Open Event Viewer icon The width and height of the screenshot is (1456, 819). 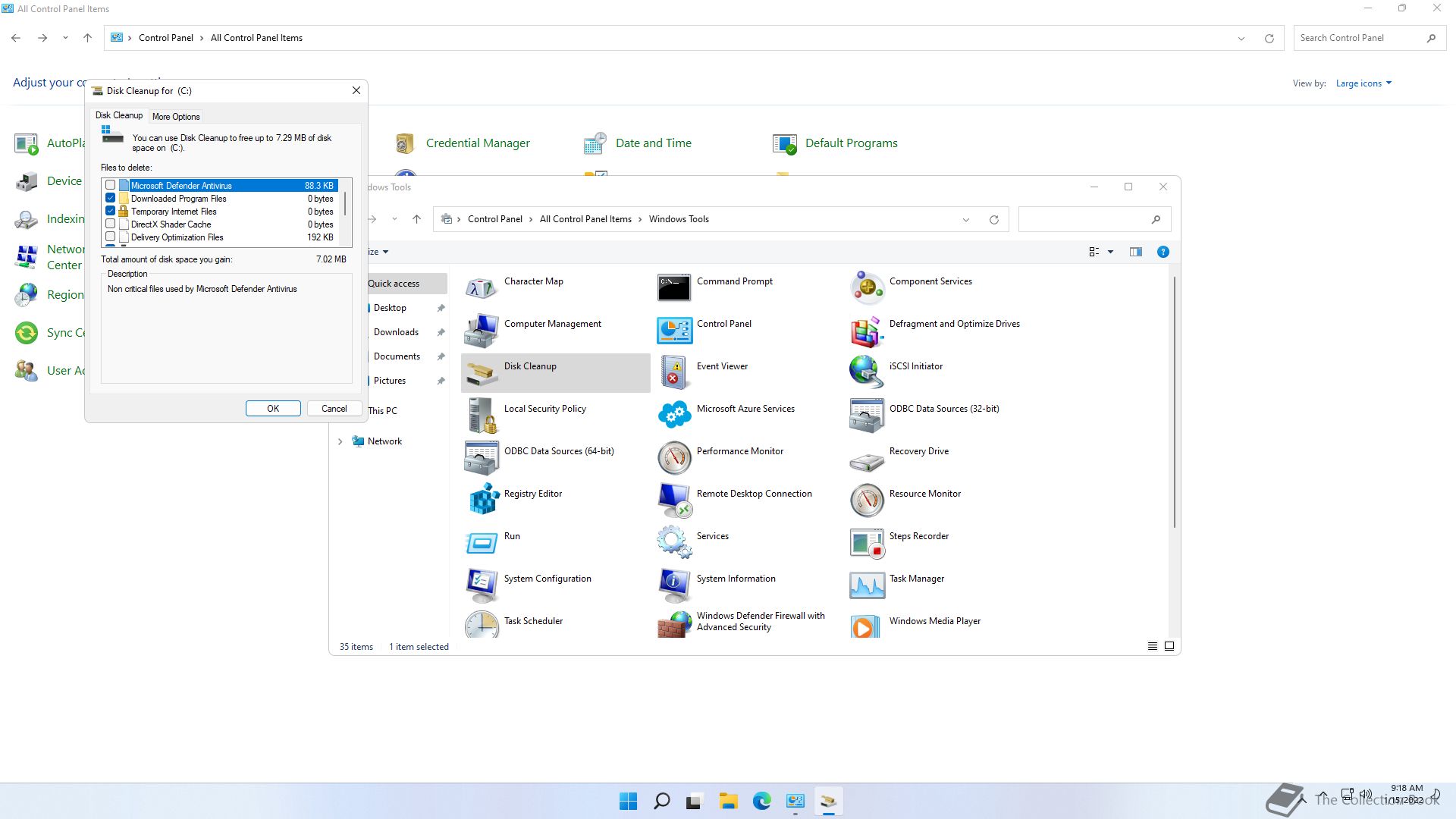coord(674,373)
